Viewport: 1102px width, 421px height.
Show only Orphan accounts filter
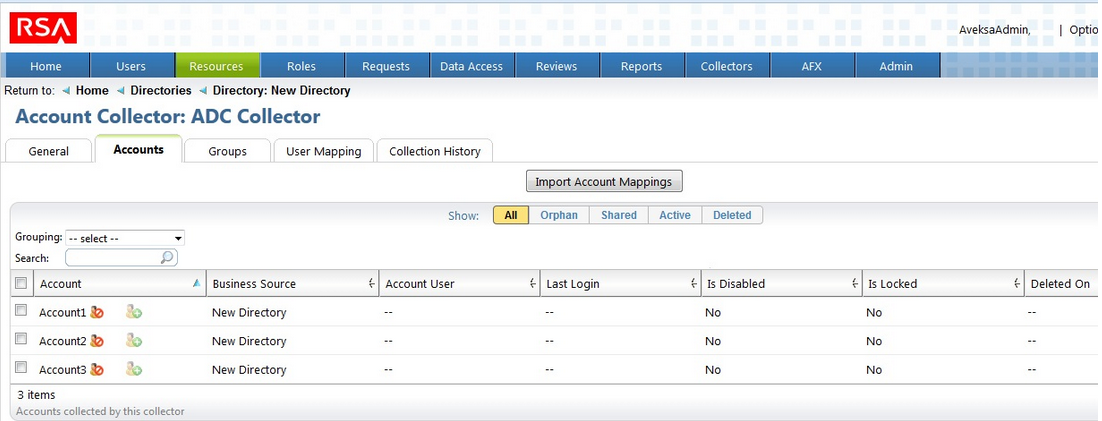click(x=559, y=215)
